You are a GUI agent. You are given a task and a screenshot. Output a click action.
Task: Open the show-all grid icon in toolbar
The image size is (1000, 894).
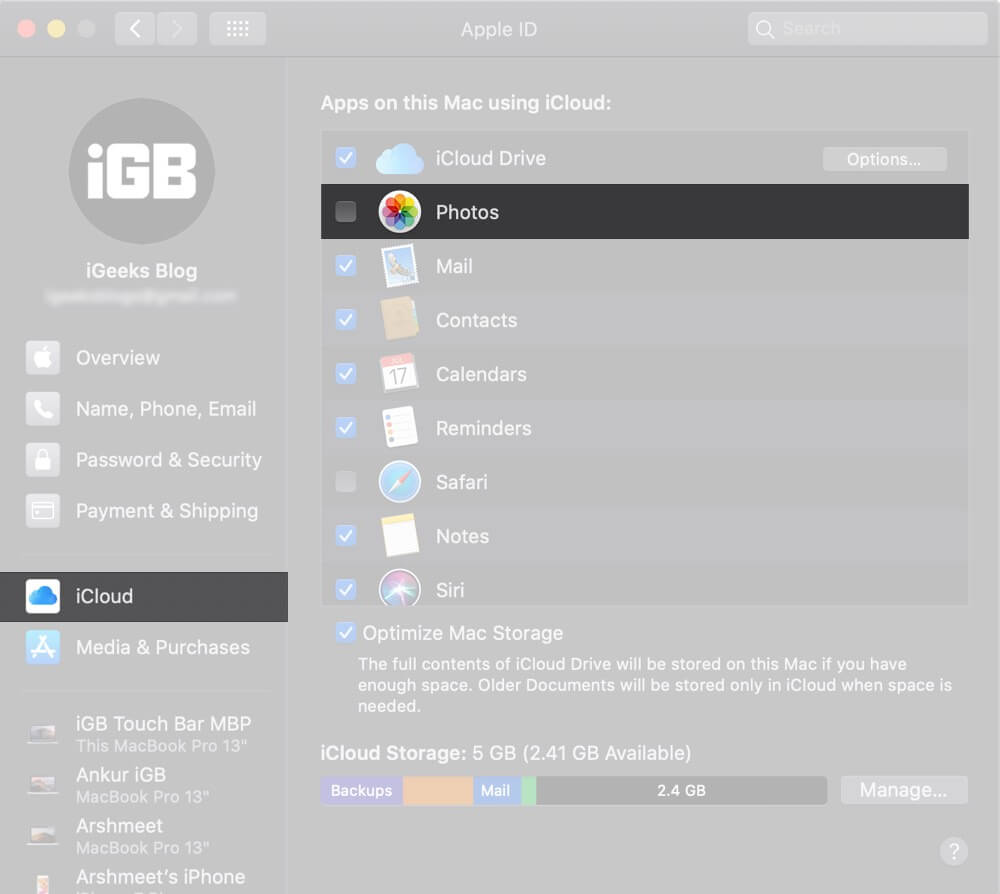point(238,29)
